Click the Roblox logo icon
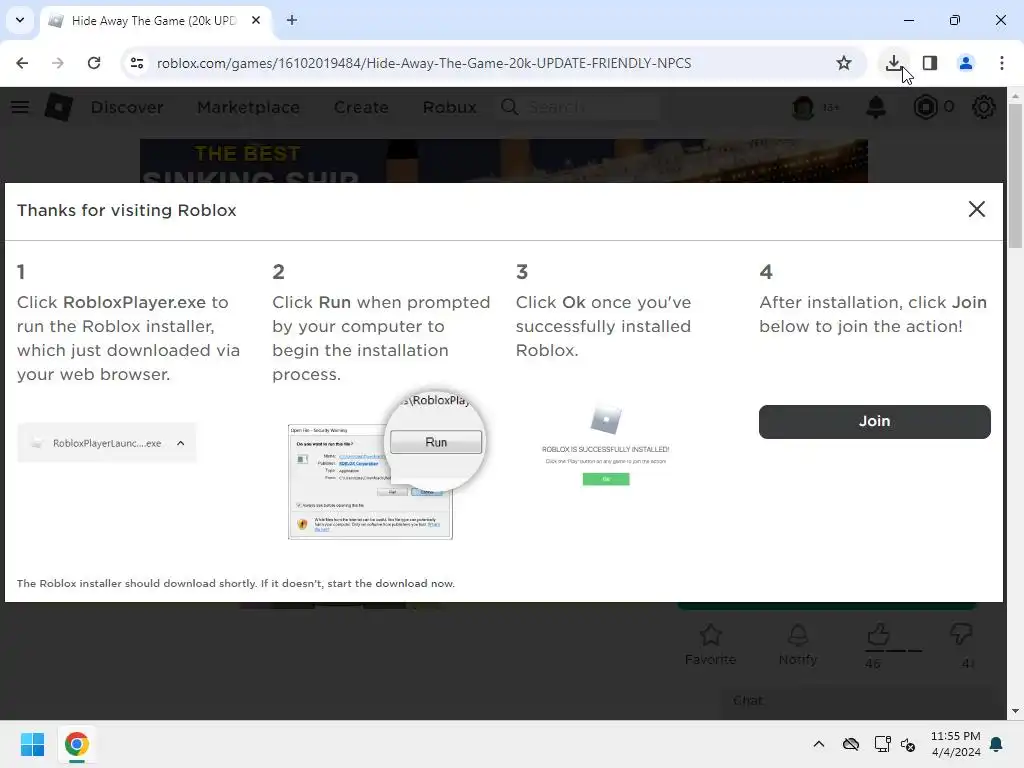Image resolution: width=1024 pixels, height=768 pixels. pos(59,107)
